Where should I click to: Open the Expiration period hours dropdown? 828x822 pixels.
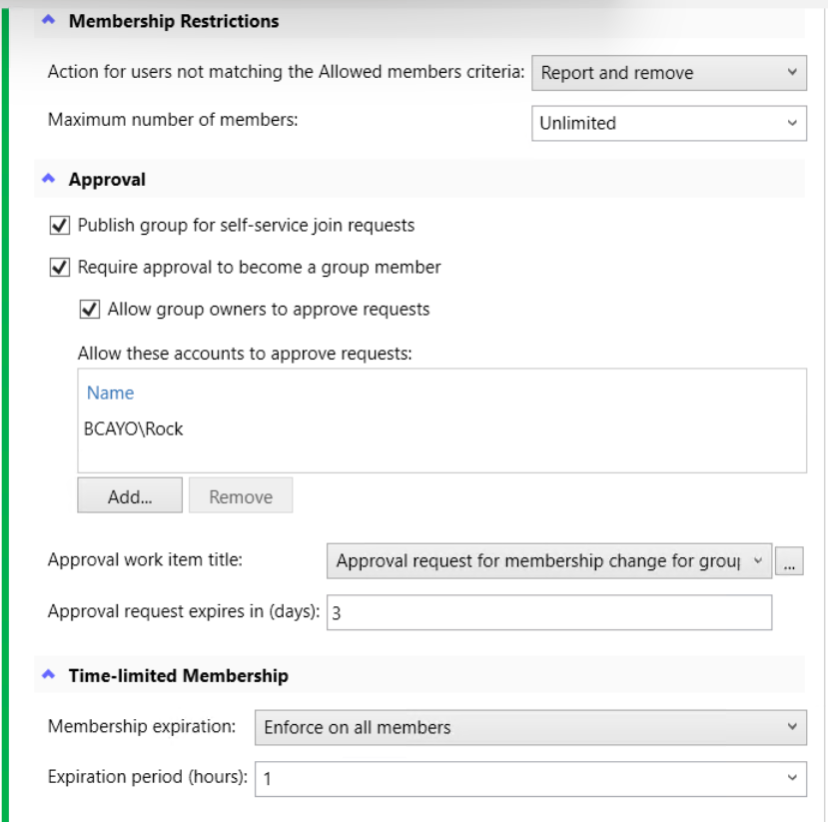(530, 779)
